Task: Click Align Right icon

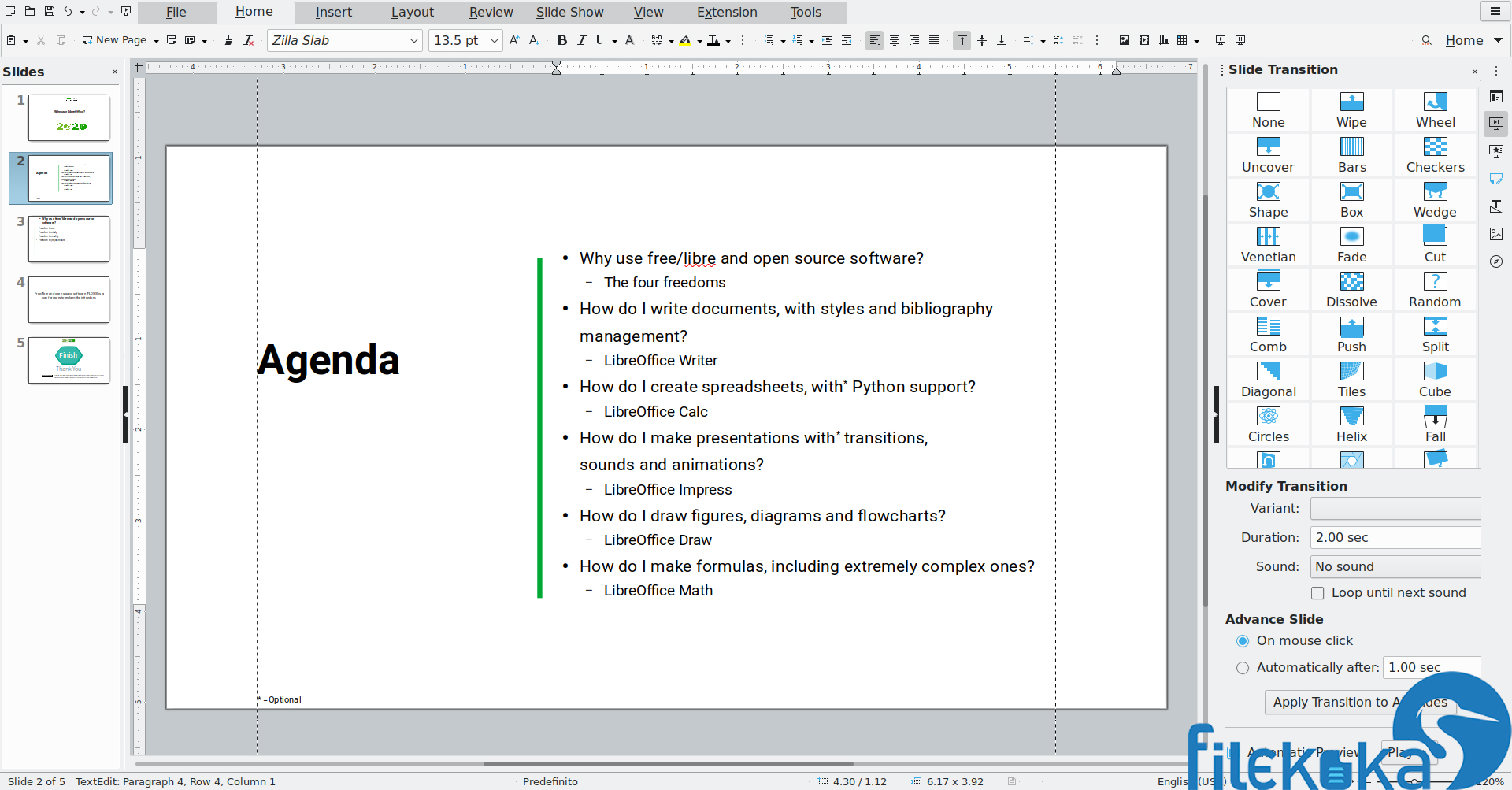Action: (x=914, y=40)
